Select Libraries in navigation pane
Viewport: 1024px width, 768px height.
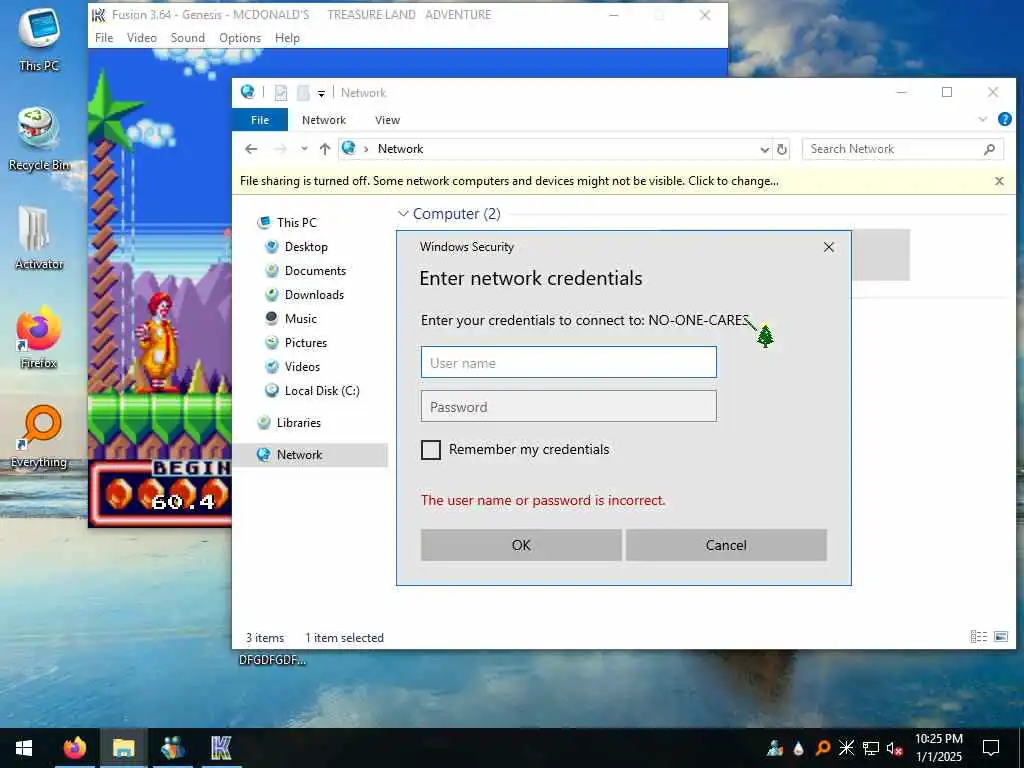pos(298,423)
